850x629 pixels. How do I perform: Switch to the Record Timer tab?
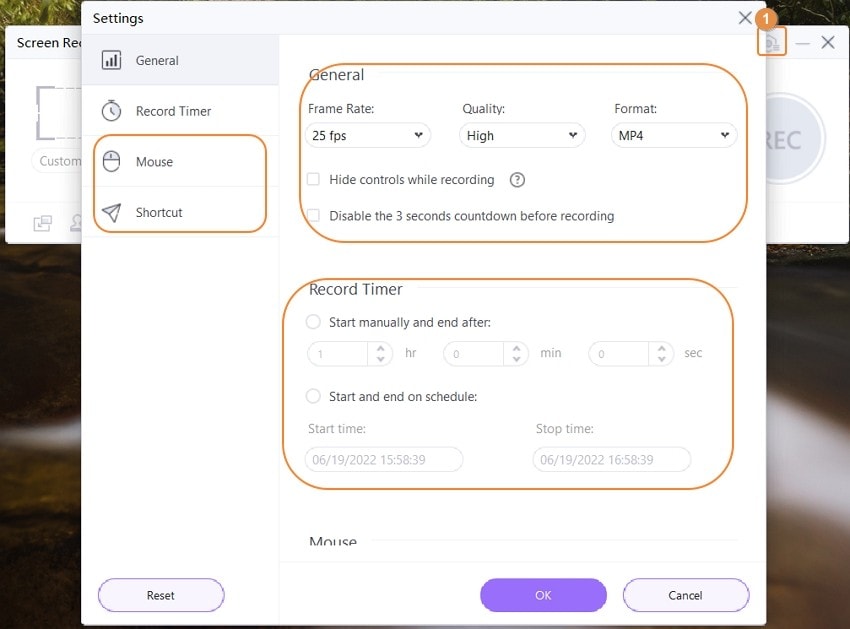point(180,111)
